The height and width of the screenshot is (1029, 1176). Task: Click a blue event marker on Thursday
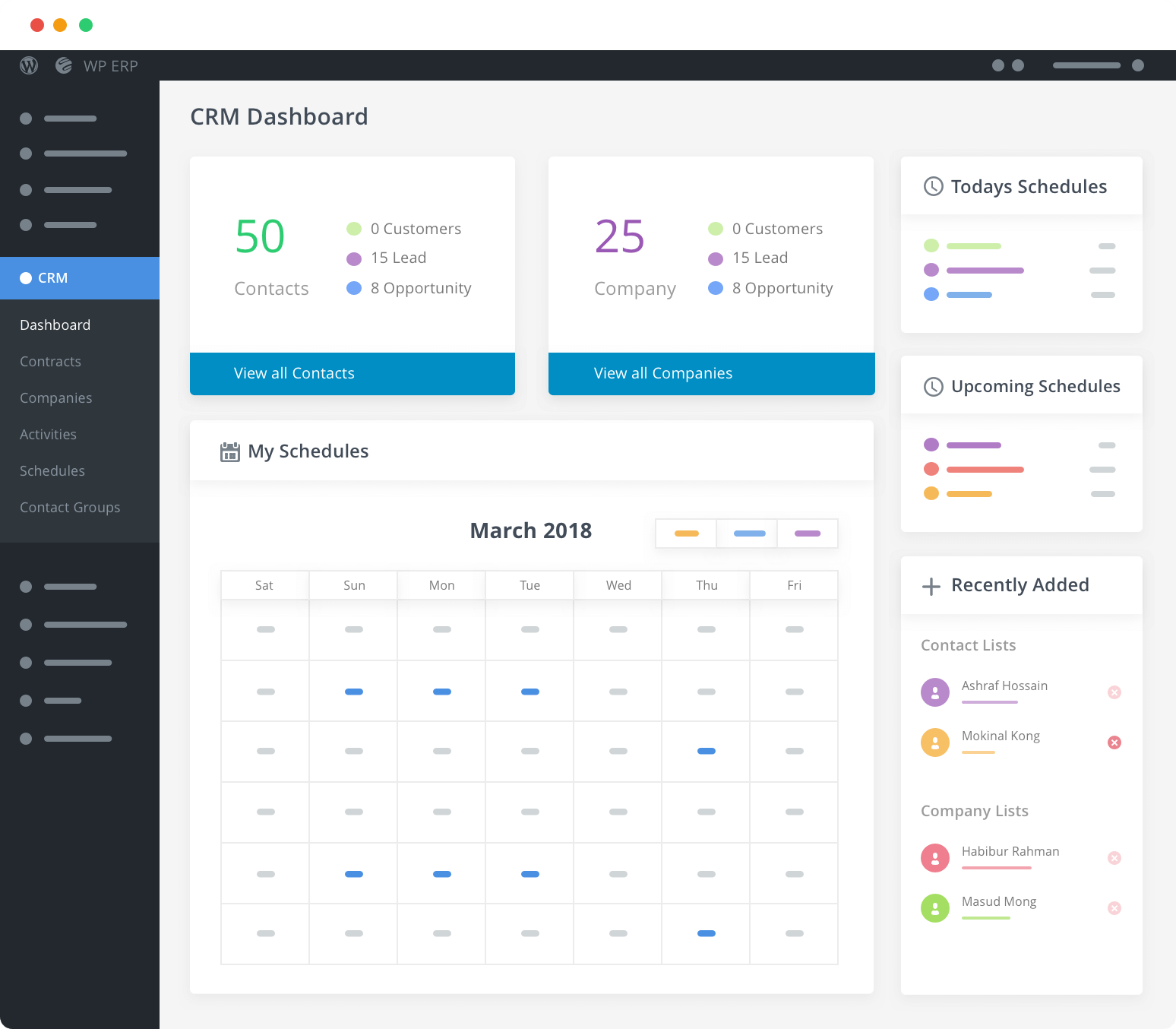[706, 751]
